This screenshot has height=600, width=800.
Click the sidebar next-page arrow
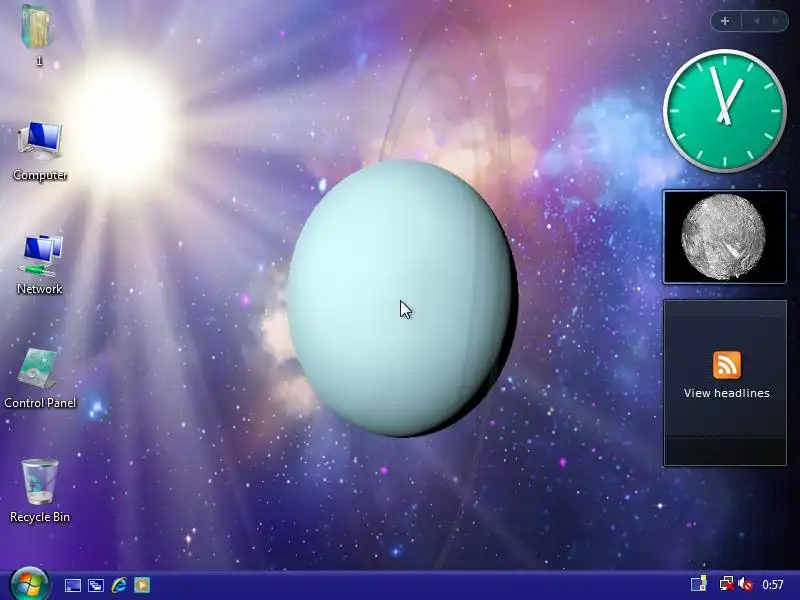(776, 21)
